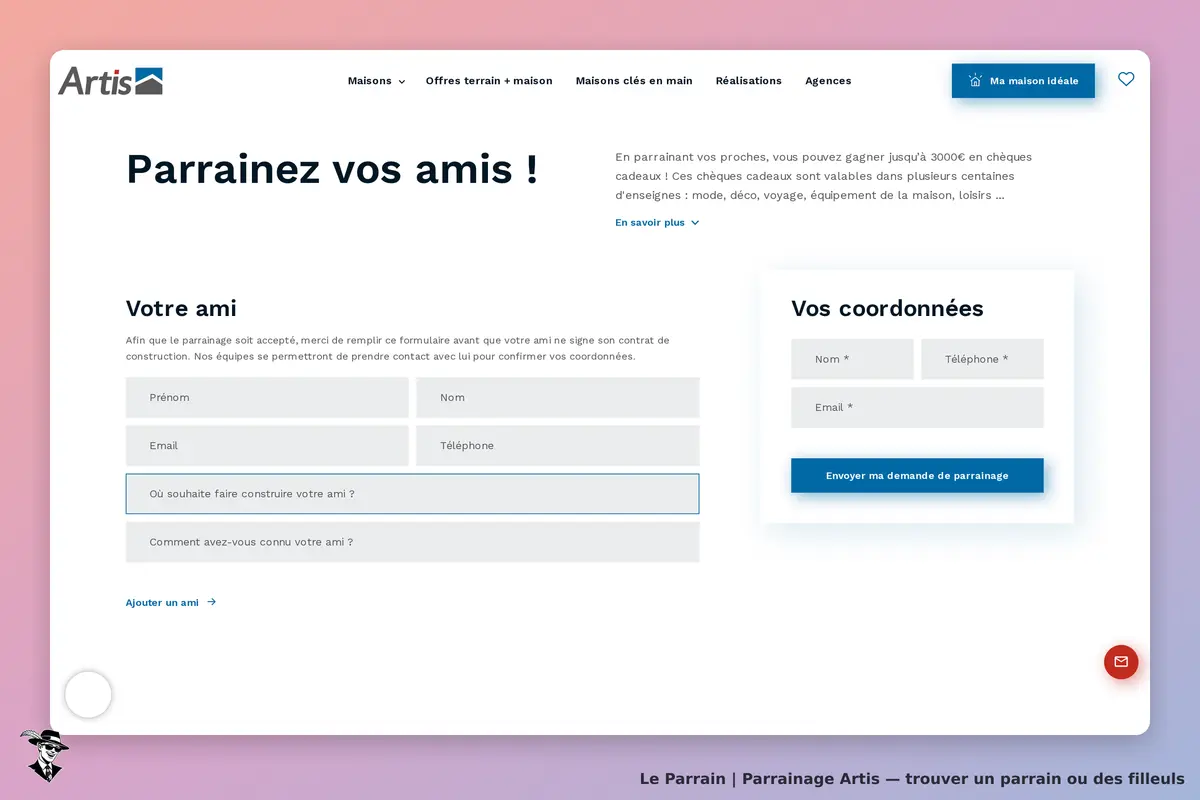
Task: Focus the friend's Email field
Action: coord(267,445)
